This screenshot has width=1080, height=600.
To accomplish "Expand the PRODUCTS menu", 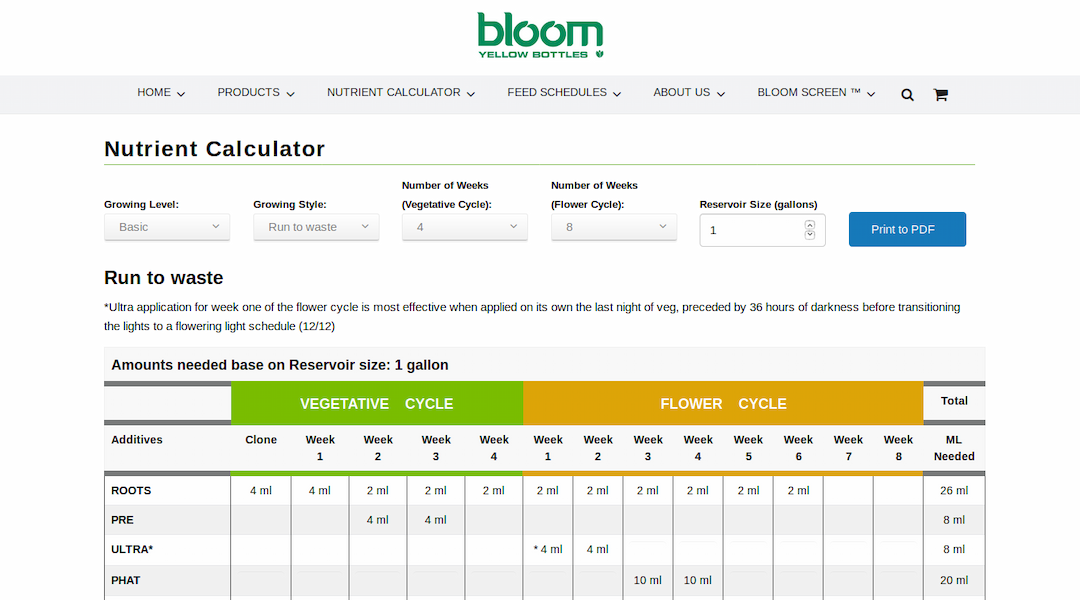I will [x=256, y=93].
